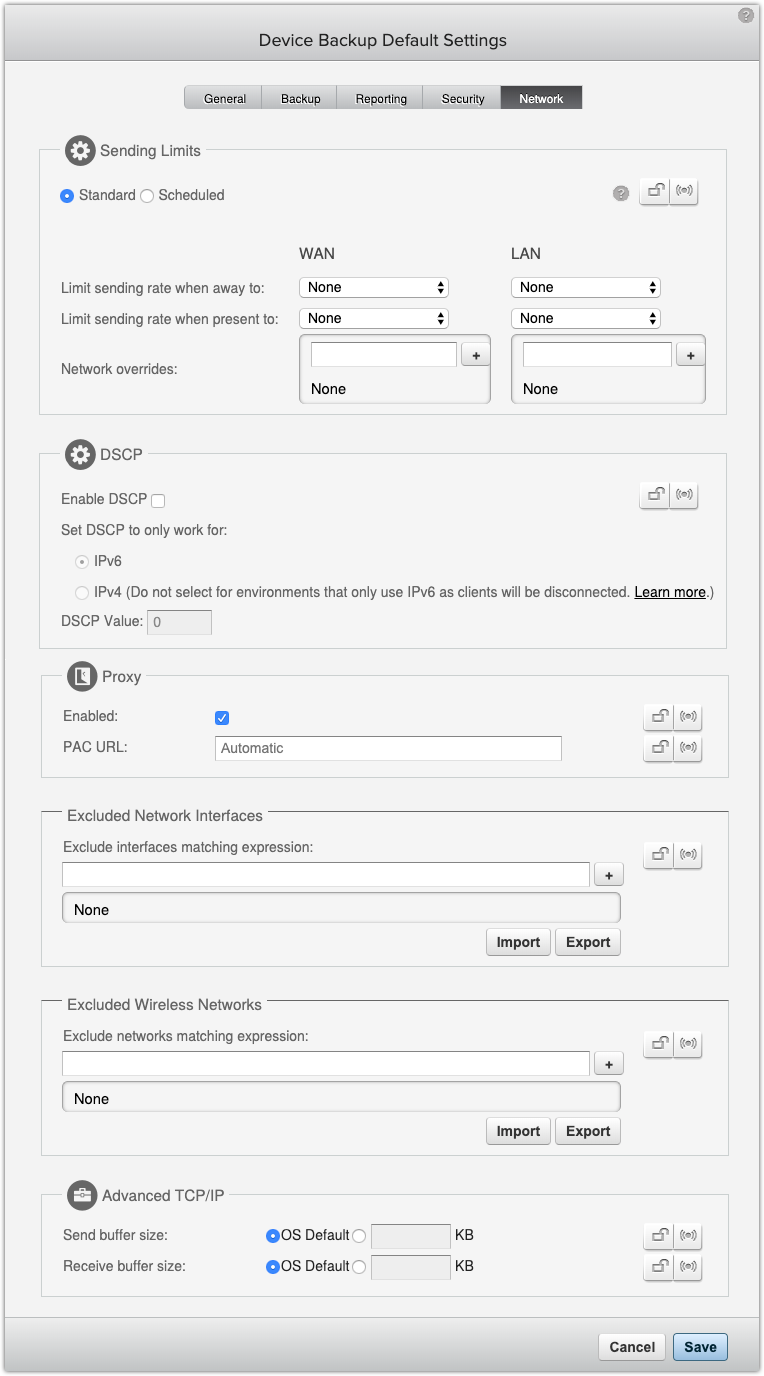764x1376 pixels.
Task: Click Export under Excluded Wireless Networks
Action: 587,1131
